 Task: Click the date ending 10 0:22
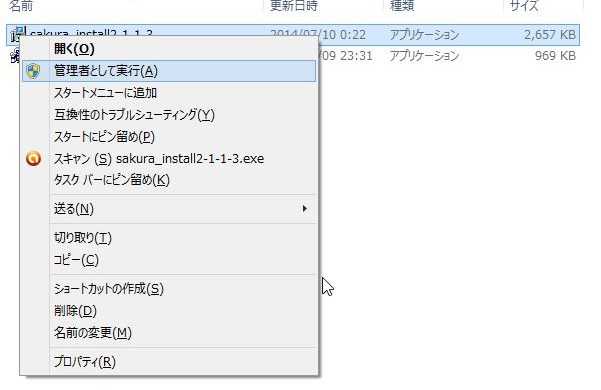318,35
